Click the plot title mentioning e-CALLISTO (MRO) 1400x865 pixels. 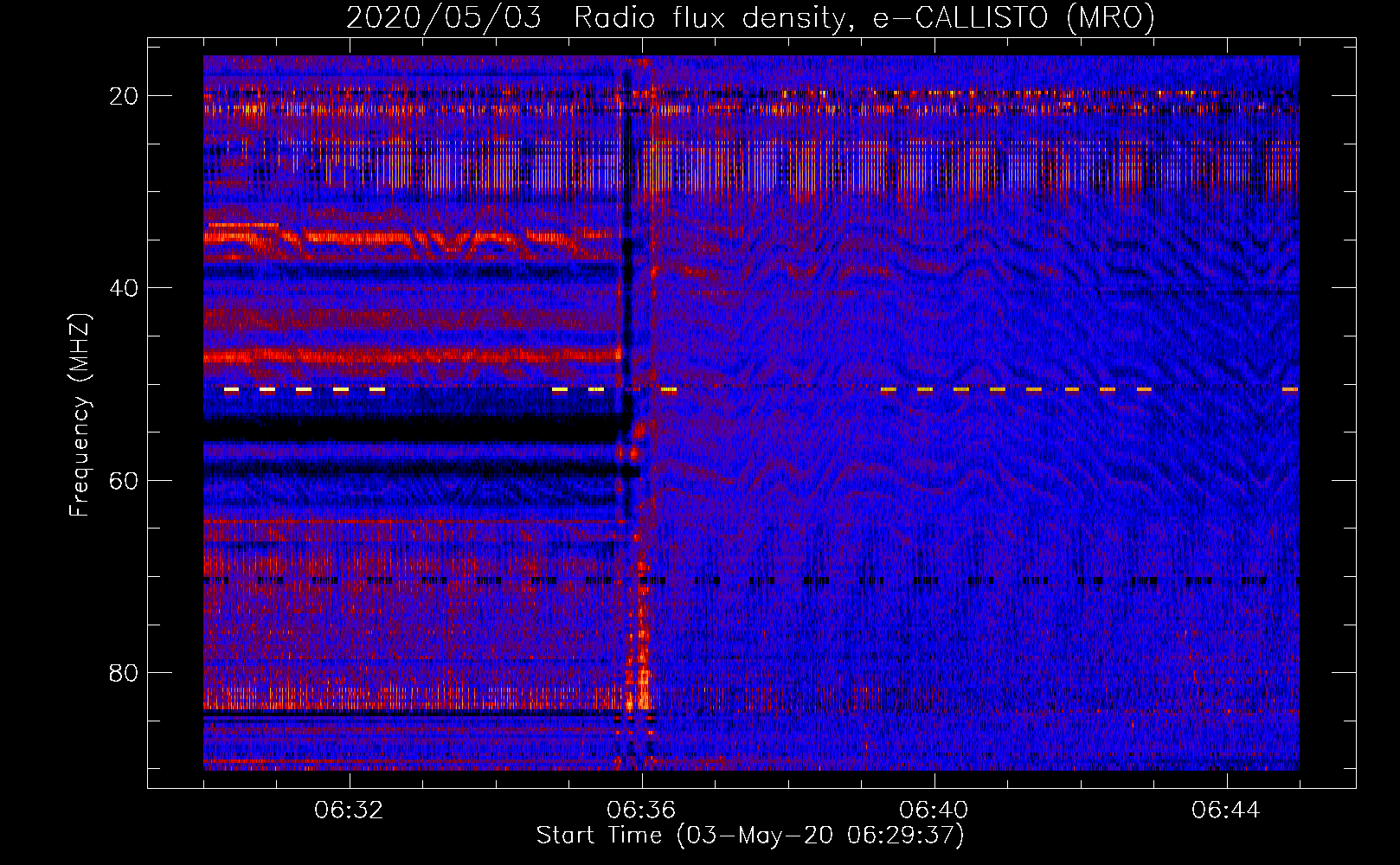[x=750, y=18]
